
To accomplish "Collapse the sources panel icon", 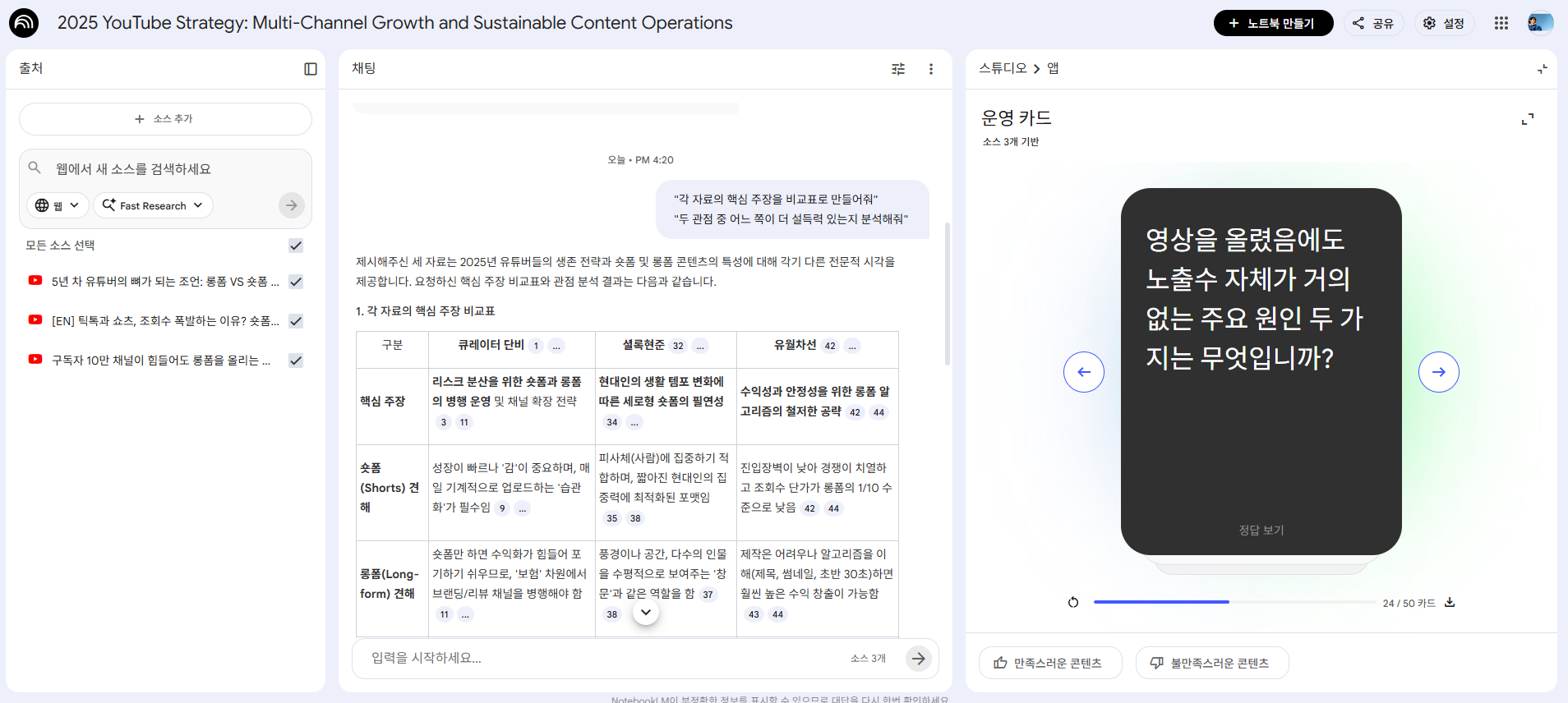I will click(x=311, y=69).
